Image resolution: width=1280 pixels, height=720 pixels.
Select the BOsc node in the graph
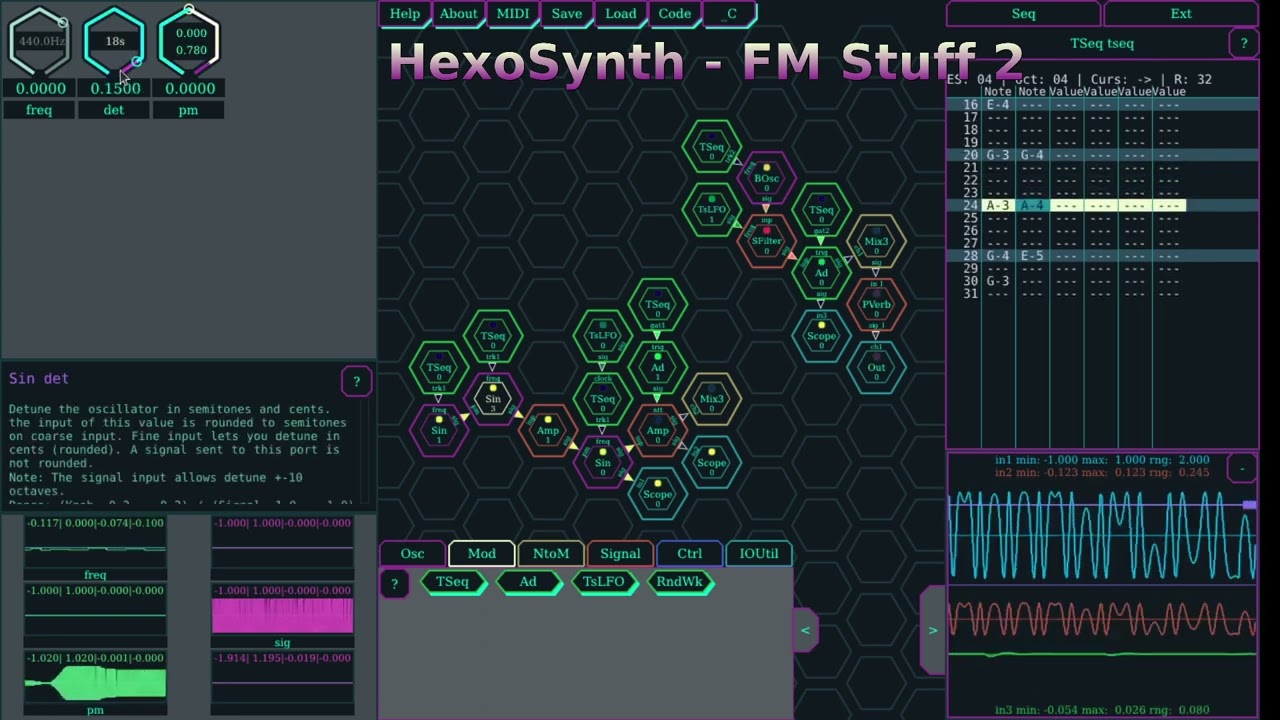[x=767, y=178]
